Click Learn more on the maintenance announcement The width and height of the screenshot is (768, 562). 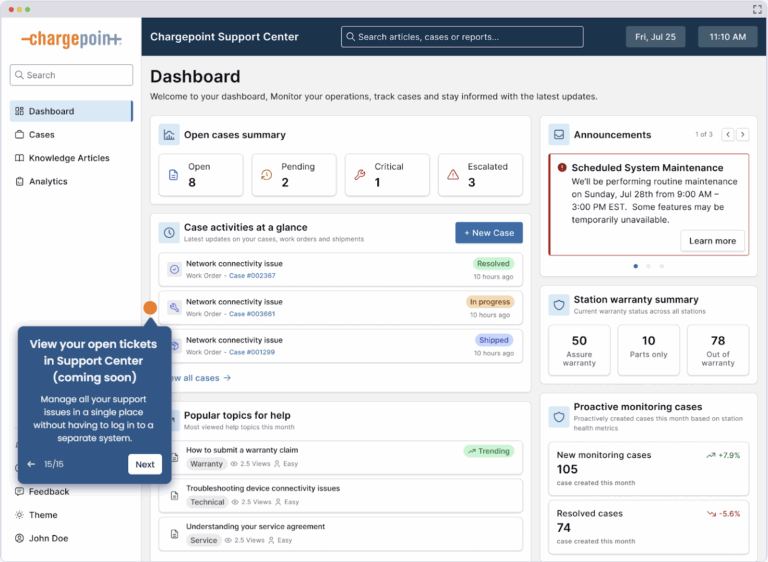(x=712, y=241)
